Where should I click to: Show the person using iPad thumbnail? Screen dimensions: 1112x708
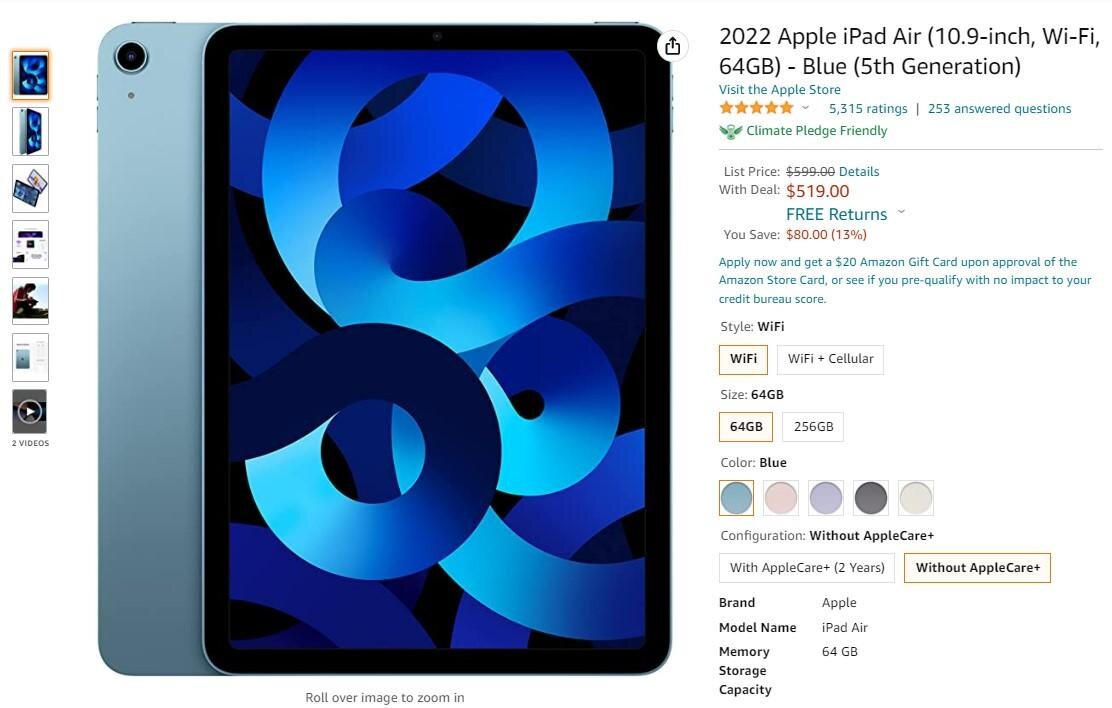(30, 301)
